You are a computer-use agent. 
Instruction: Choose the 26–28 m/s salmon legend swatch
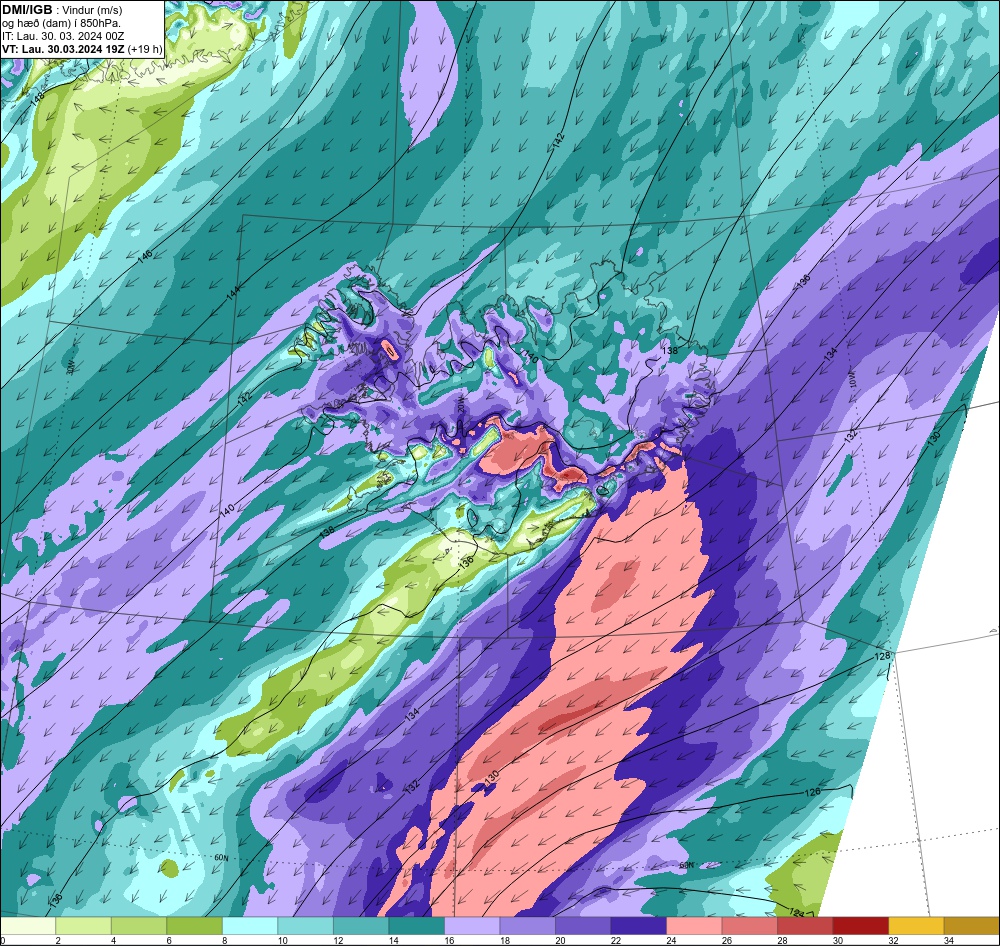(749, 926)
